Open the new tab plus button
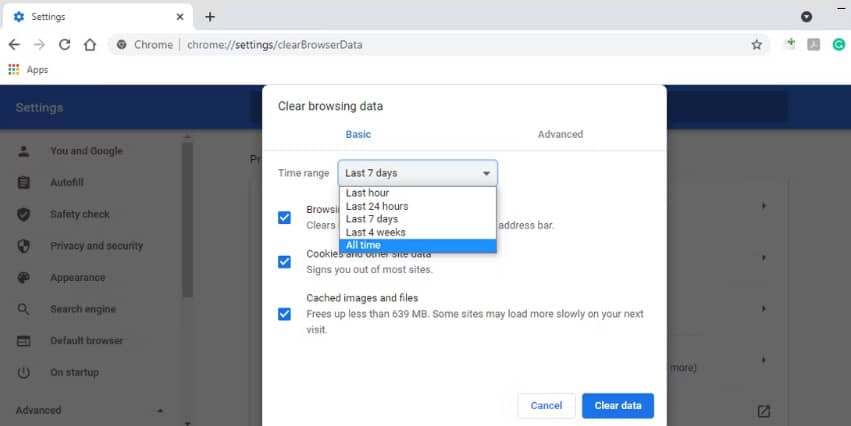This screenshot has width=851, height=426. coord(210,17)
